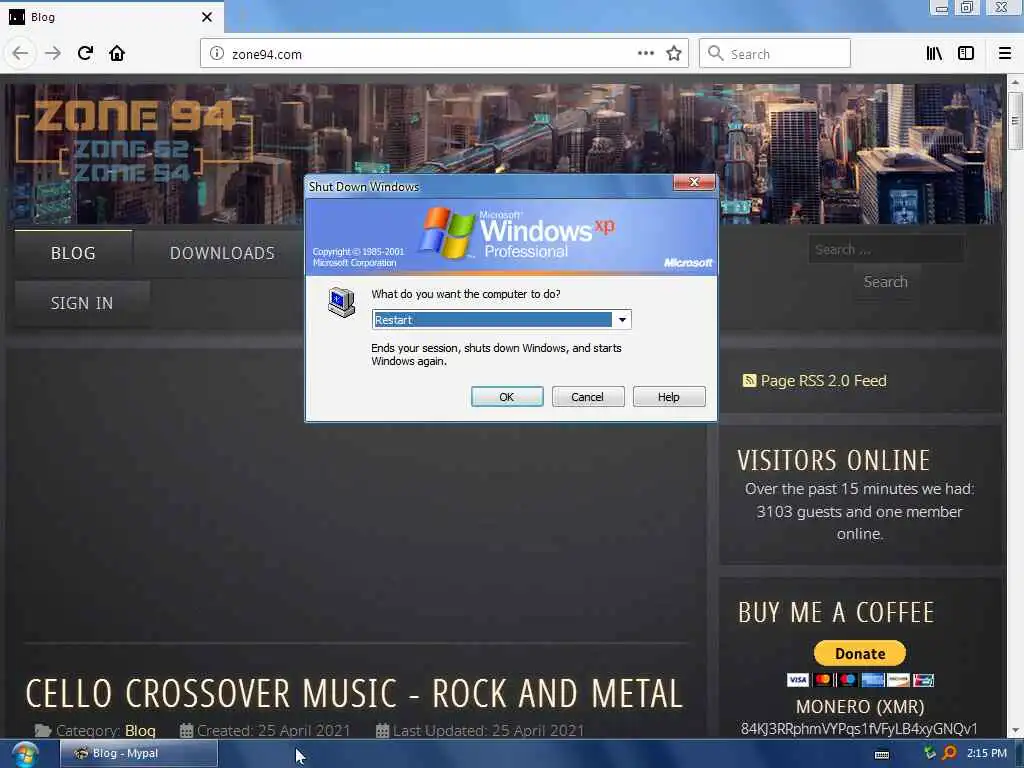This screenshot has width=1024, height=768.
Task: Click the VISITORS ONLINE heading
Action: tap(833, 460)
